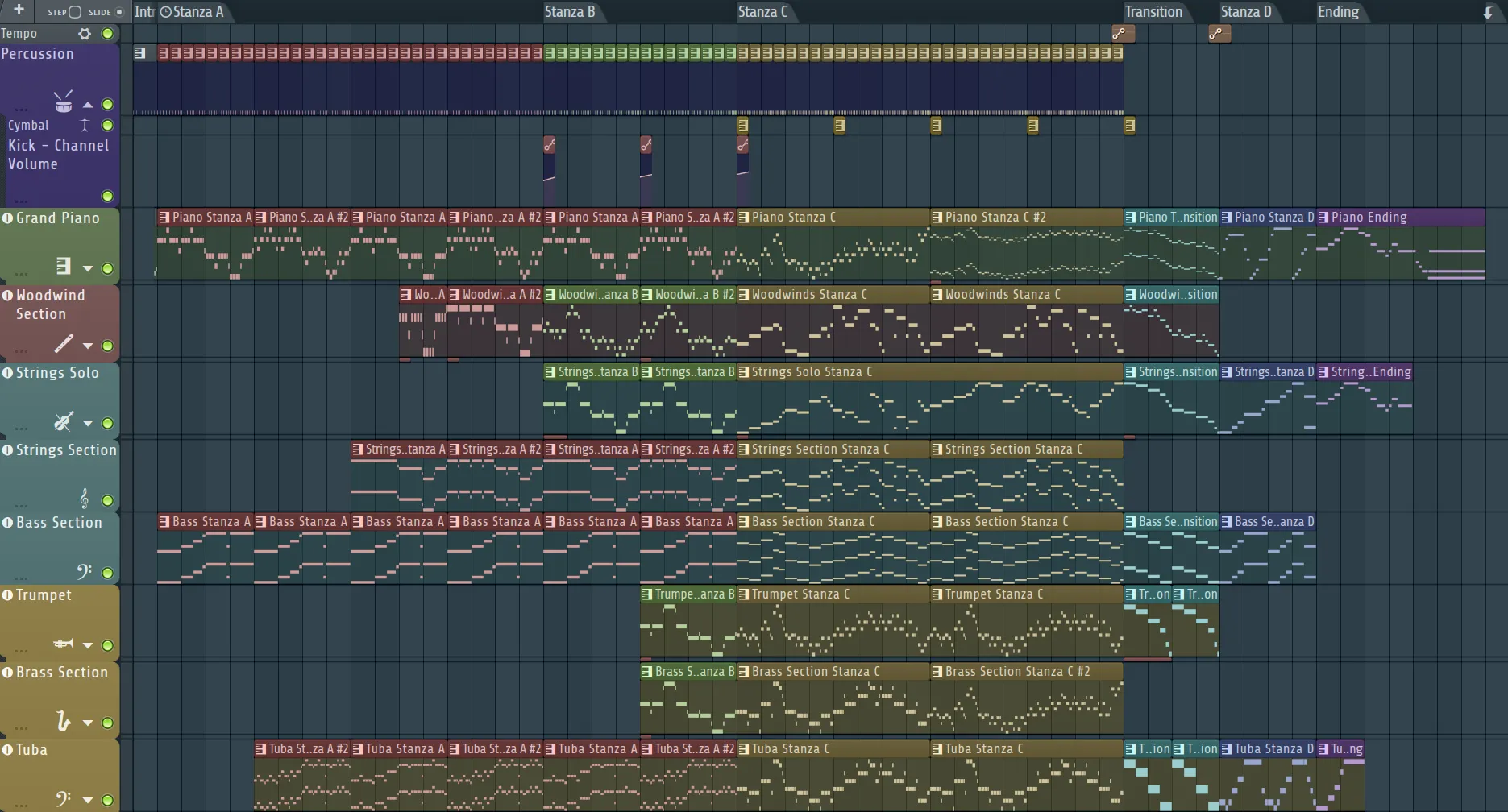The height and width of the screenshot is (812, 1508).
Task: Click the drum icon on Percussion track
Action: point(63,103)
